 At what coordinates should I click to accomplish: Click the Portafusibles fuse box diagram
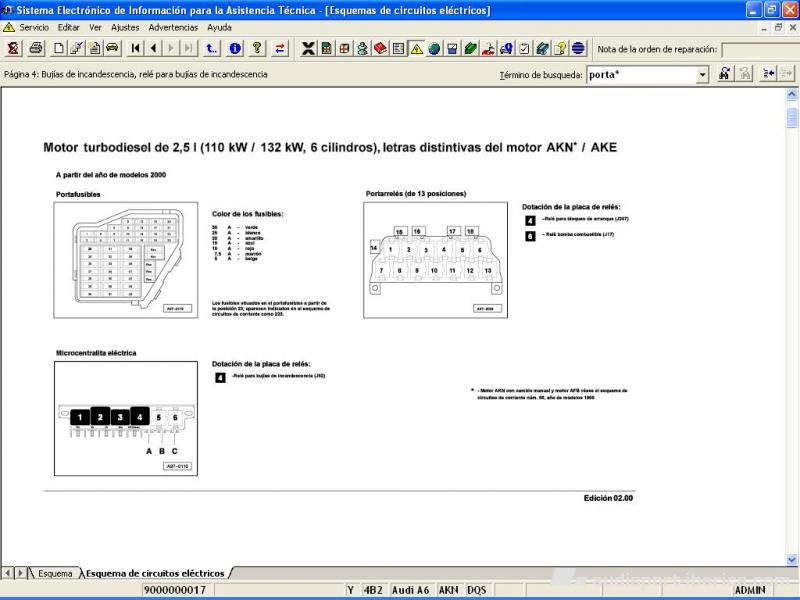pos(126,260)
